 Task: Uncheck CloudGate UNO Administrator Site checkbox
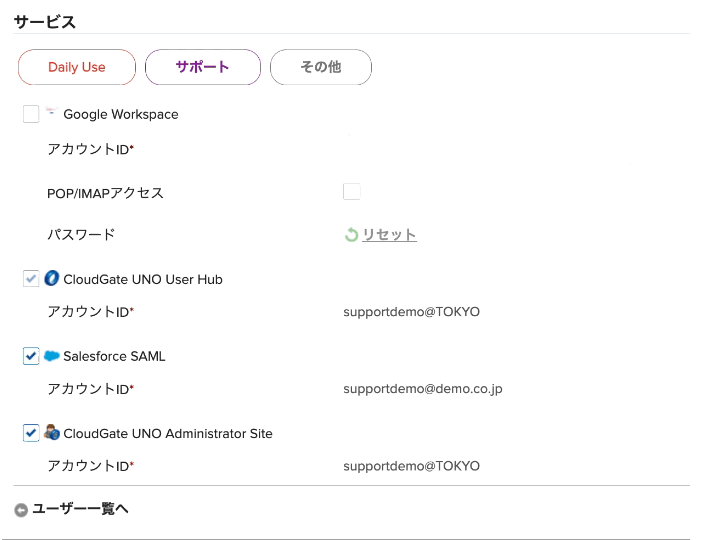(31, 433)
